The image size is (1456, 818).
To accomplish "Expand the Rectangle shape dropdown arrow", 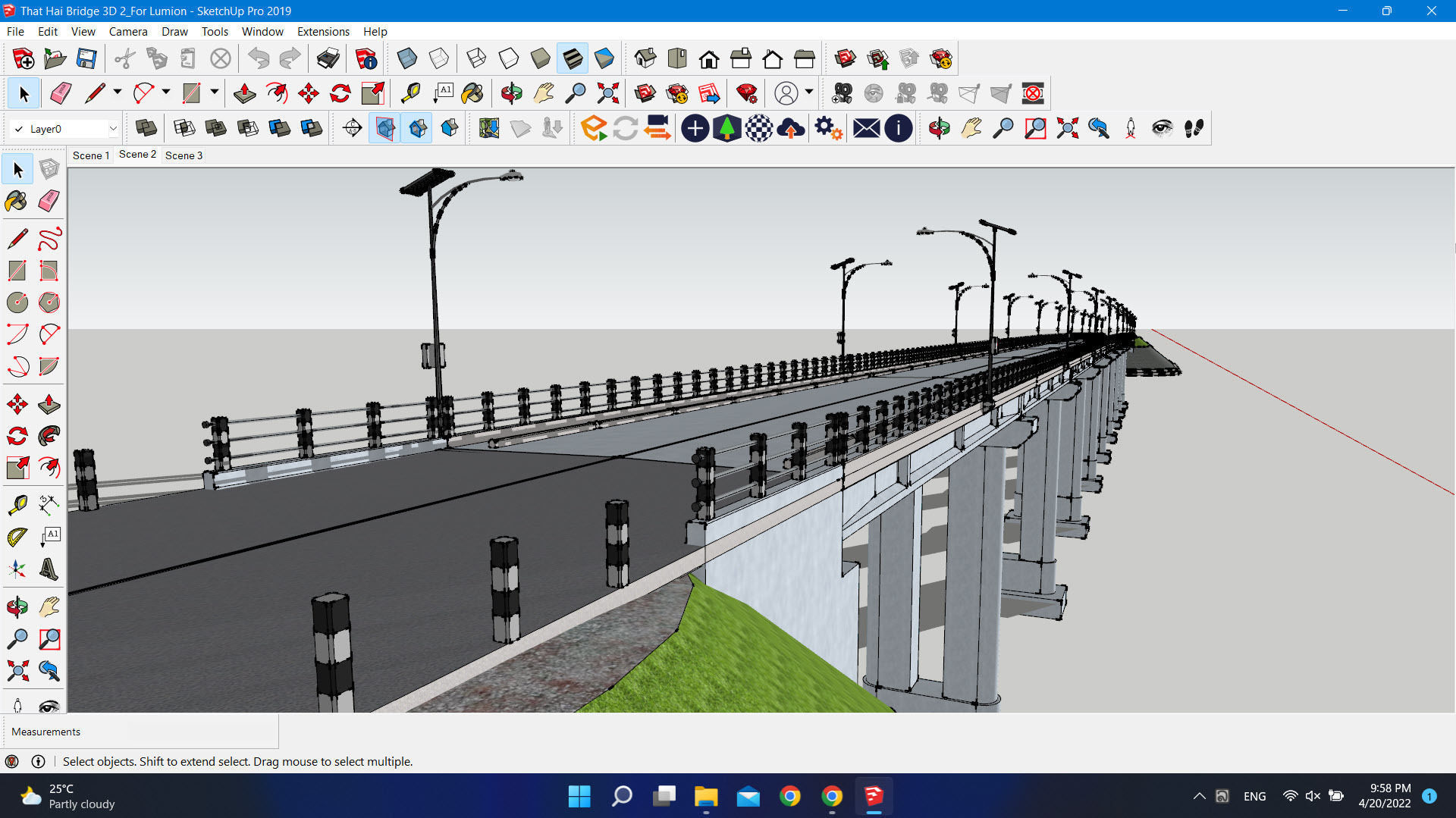I will click(215, 92).
